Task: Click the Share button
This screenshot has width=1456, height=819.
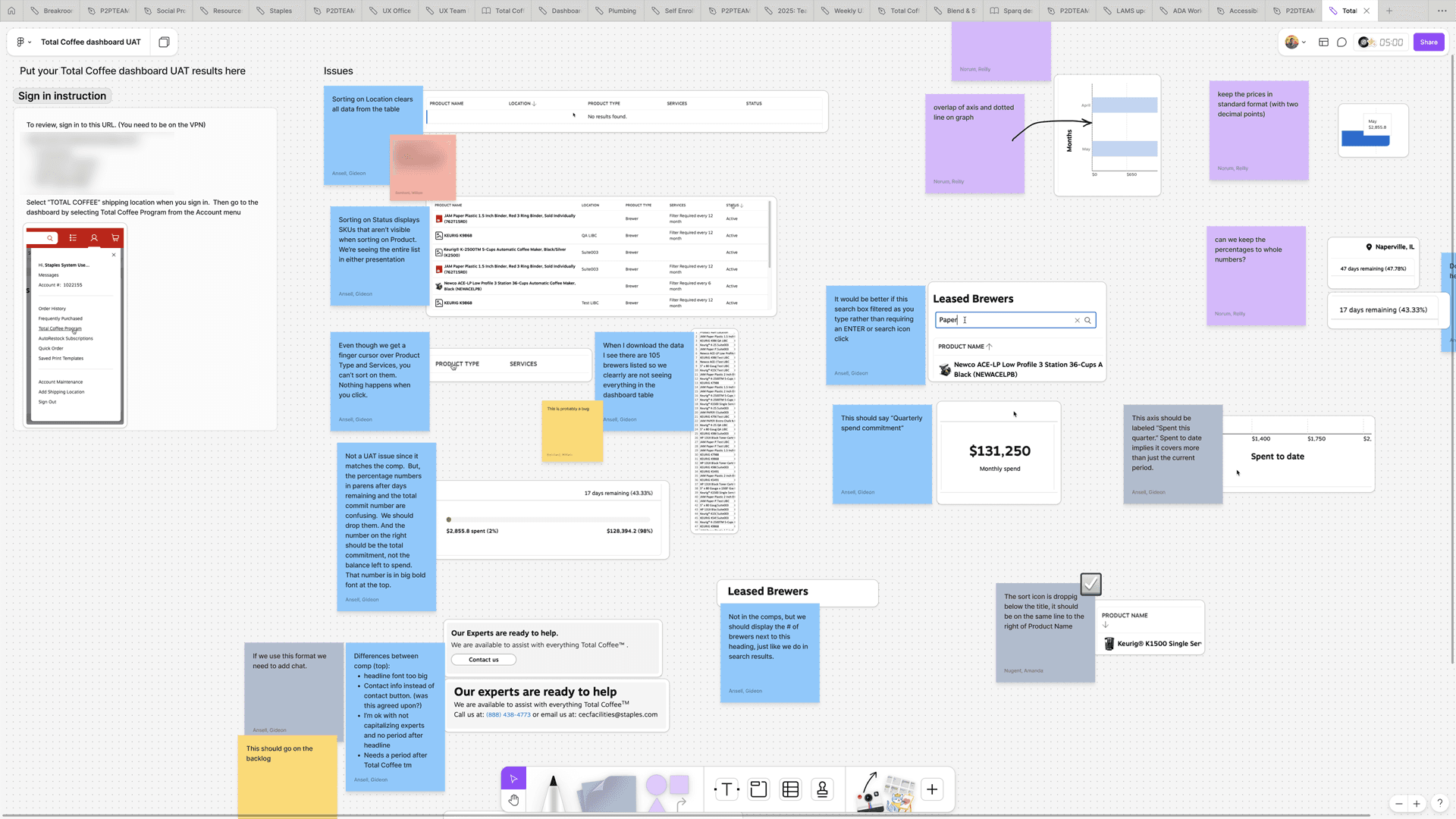Action: pyautogui.click(x=1429, y=42)
